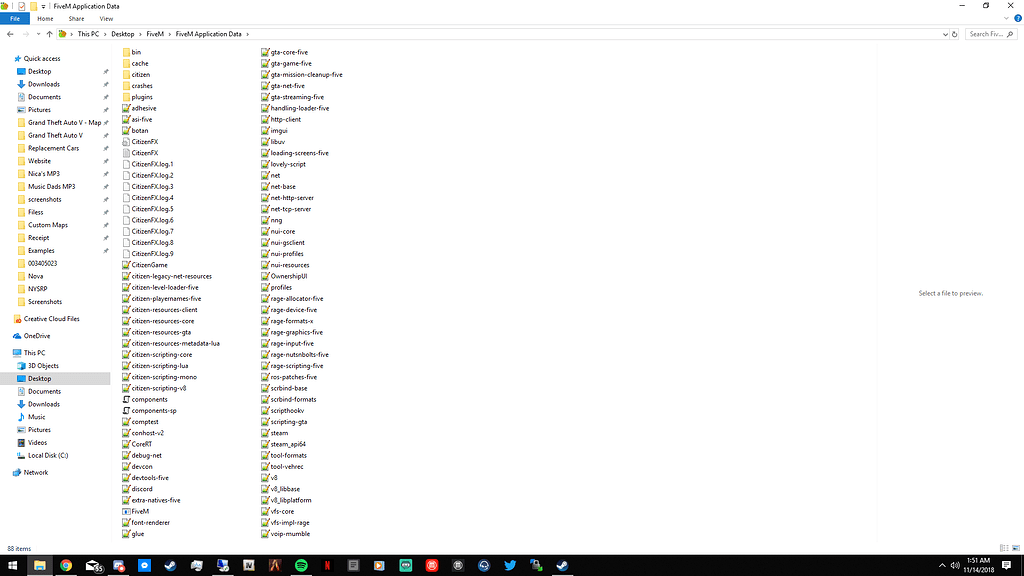Click the Search FiveM Application Data box
Screen dimensions: 1024x576
click(x=991, y=34)
